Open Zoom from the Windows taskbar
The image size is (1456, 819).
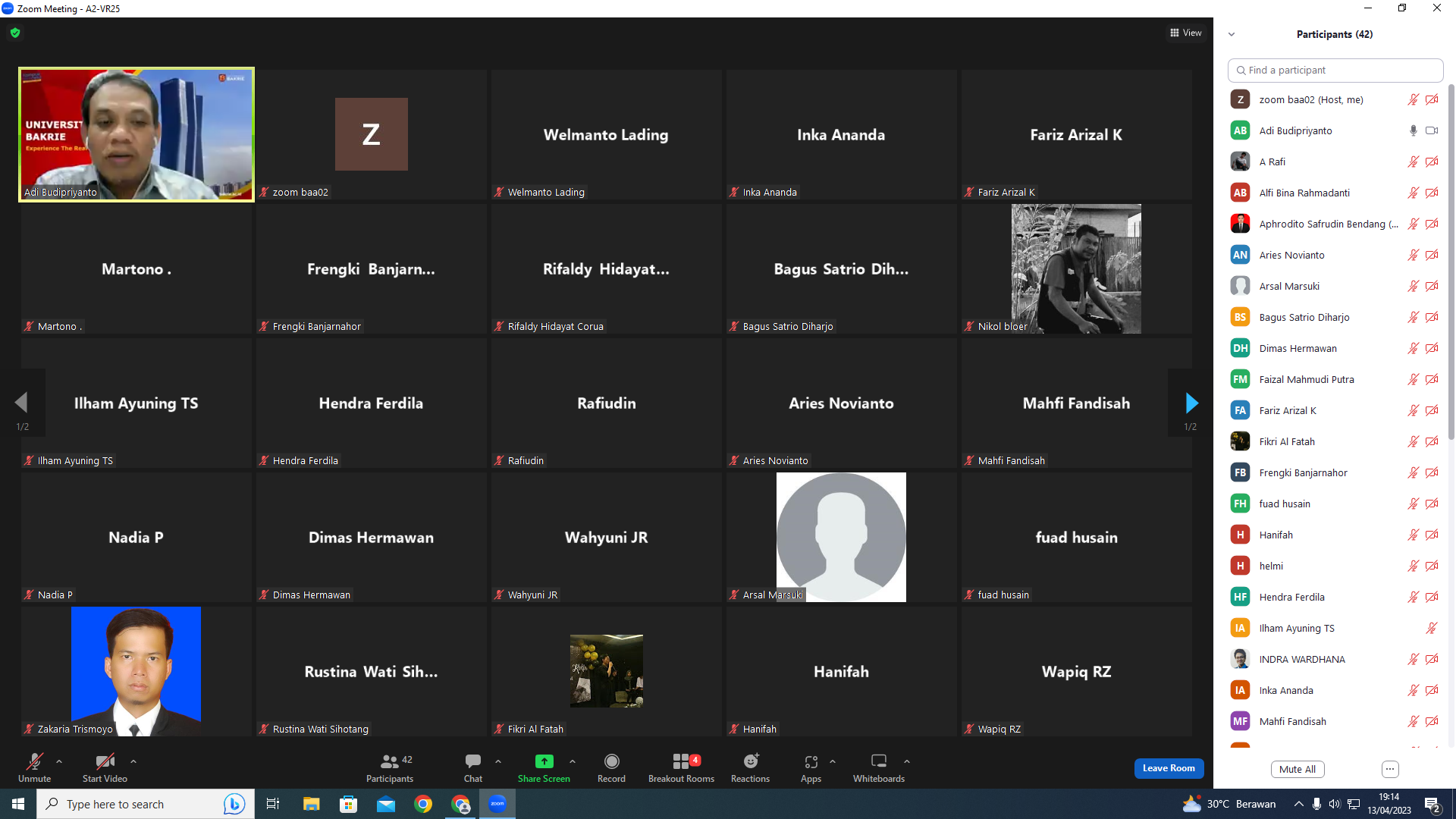497,804
